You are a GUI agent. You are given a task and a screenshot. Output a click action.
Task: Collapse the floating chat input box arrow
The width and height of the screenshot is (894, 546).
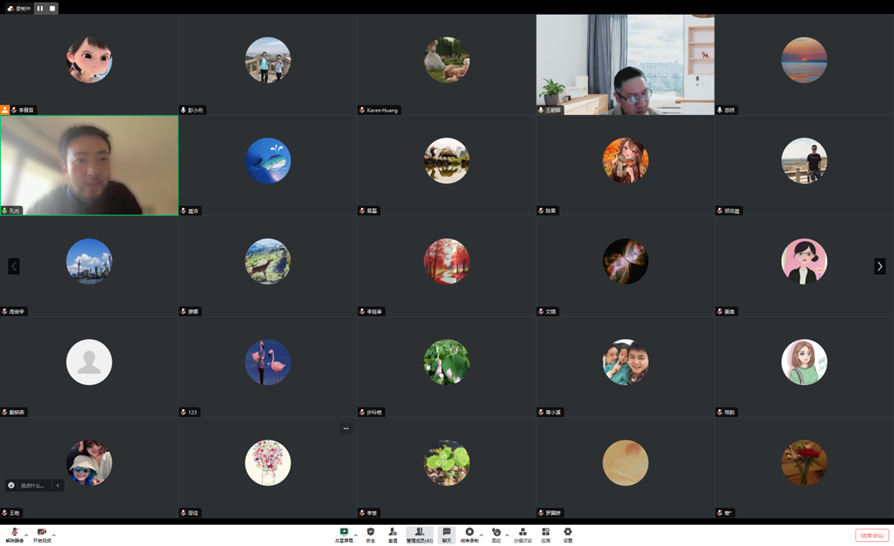[x=58, y=485]
